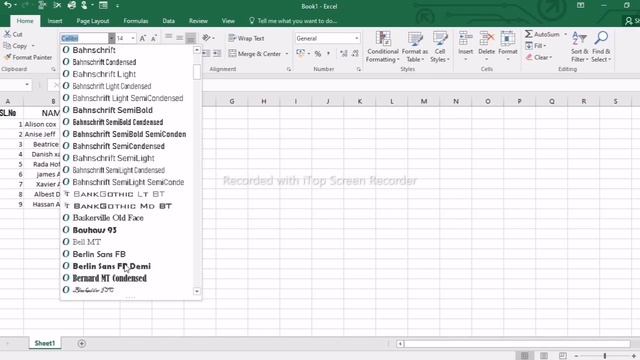
Task: Open Number dialog launcher
Action: coord(358,69)
